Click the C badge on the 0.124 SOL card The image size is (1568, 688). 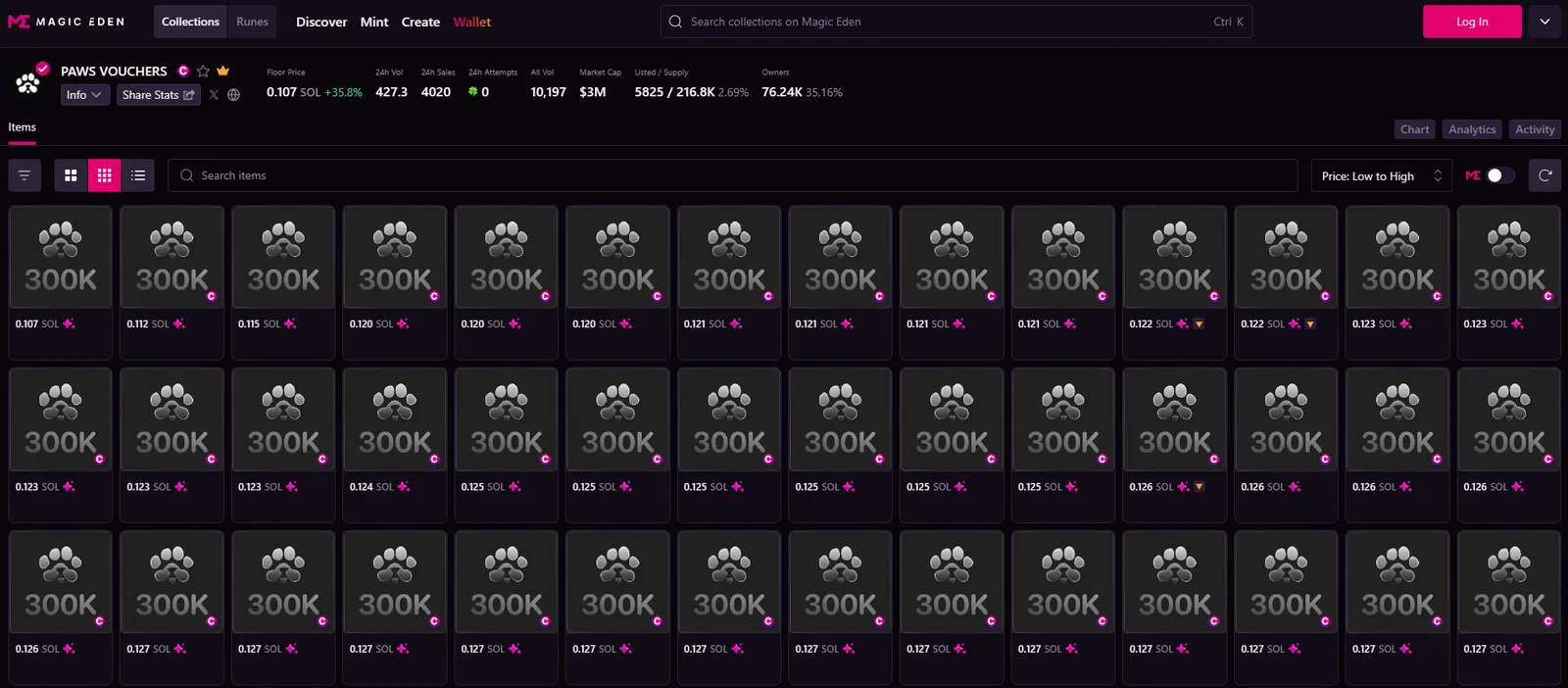coord(434,459)
